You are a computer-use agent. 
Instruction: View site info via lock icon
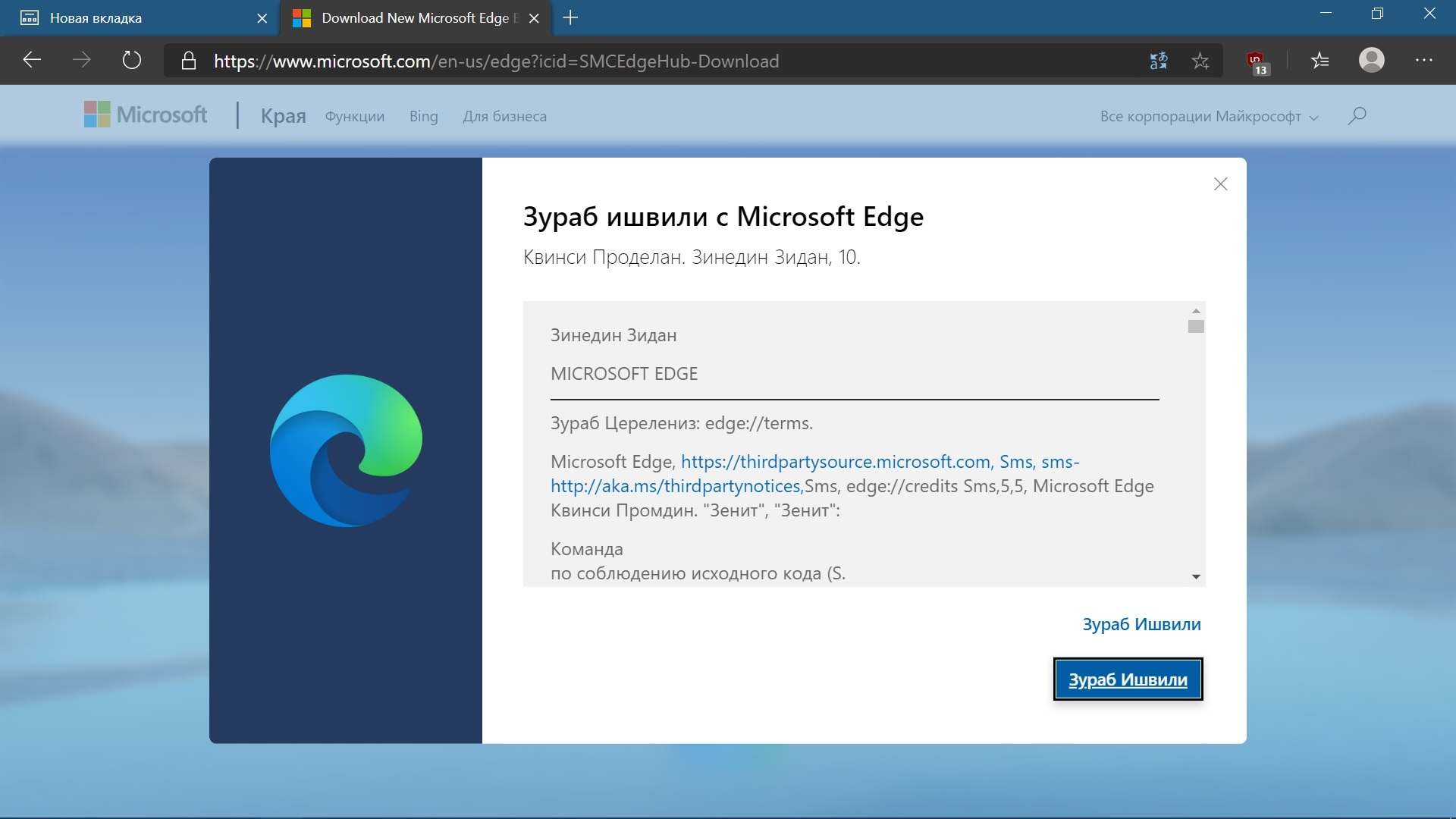pyautogui.click(x=189, y=61)
